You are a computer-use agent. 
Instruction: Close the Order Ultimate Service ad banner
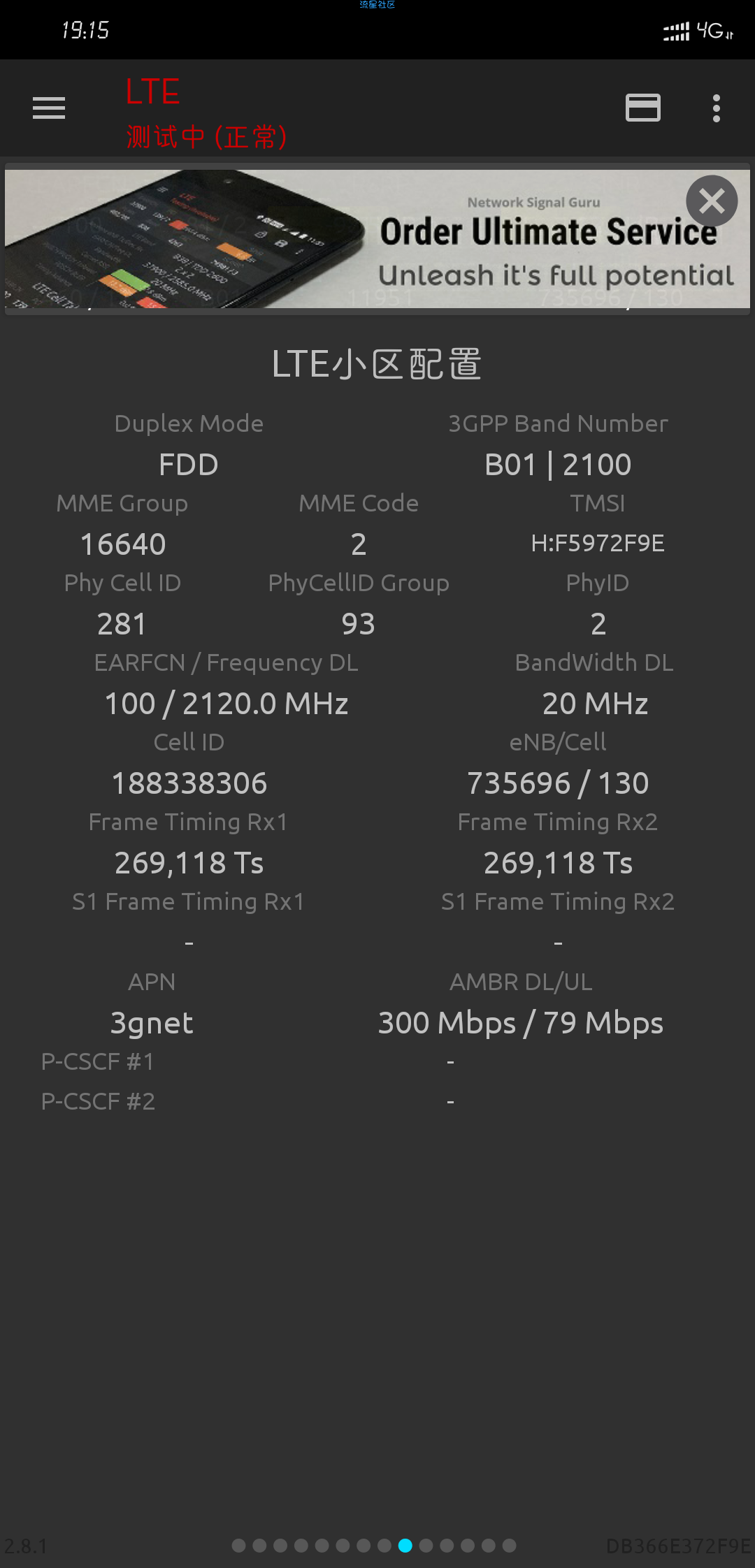coord(712,201)
